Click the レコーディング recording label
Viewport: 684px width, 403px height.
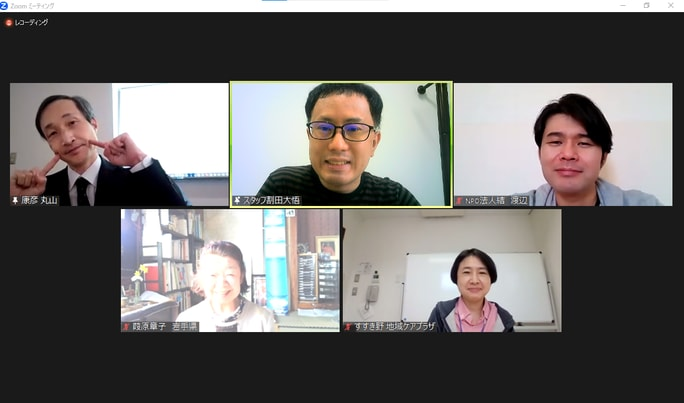pyautogui.click(x=31, y=22)
